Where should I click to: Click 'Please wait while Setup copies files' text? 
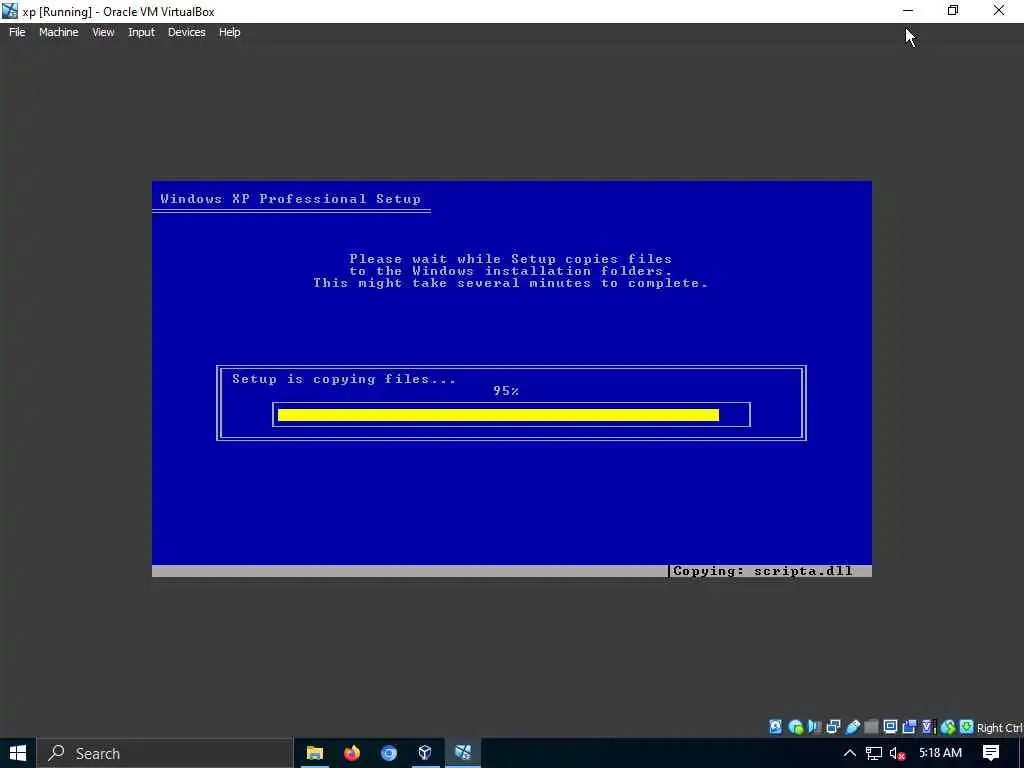pyautogui.click(x=511, y=259)
